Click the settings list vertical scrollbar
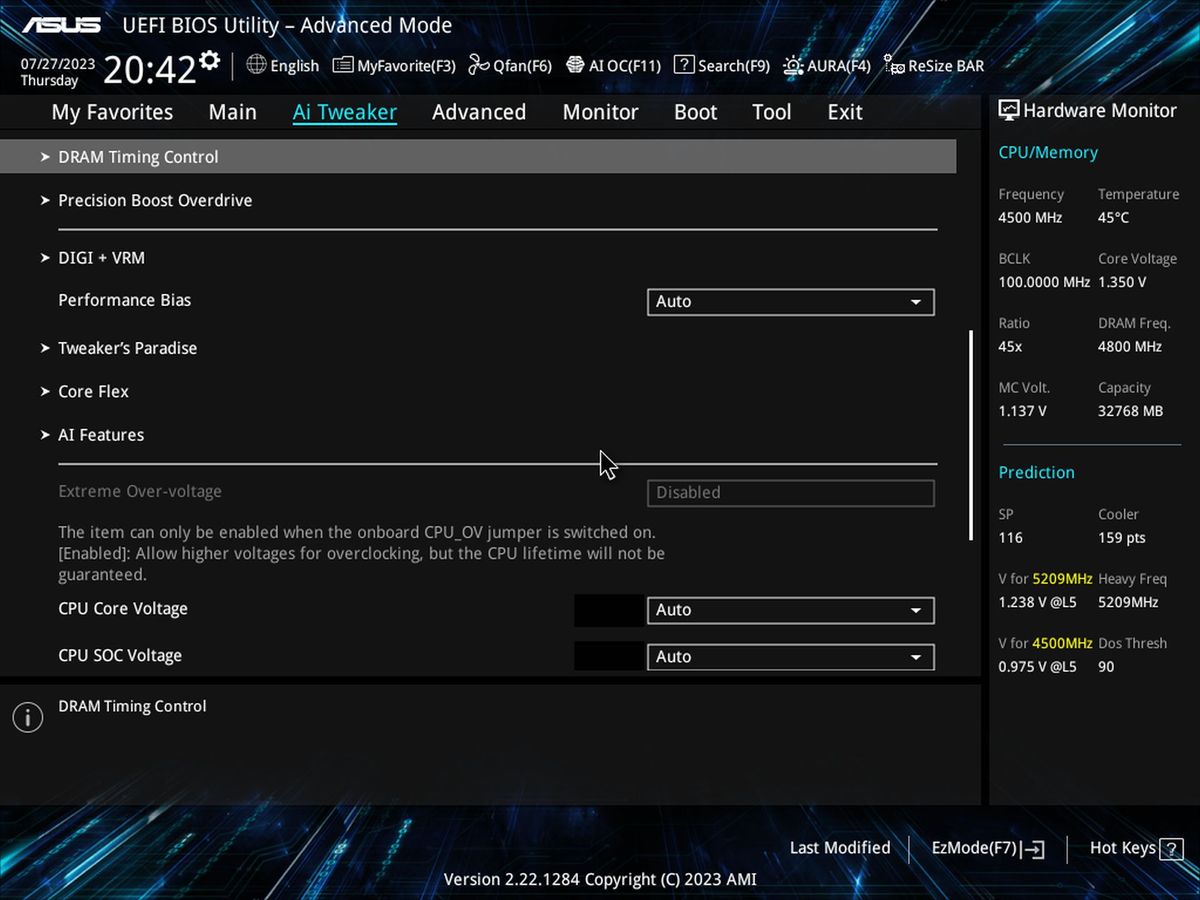Screen dimensions: 1200x900 [970, 435]
